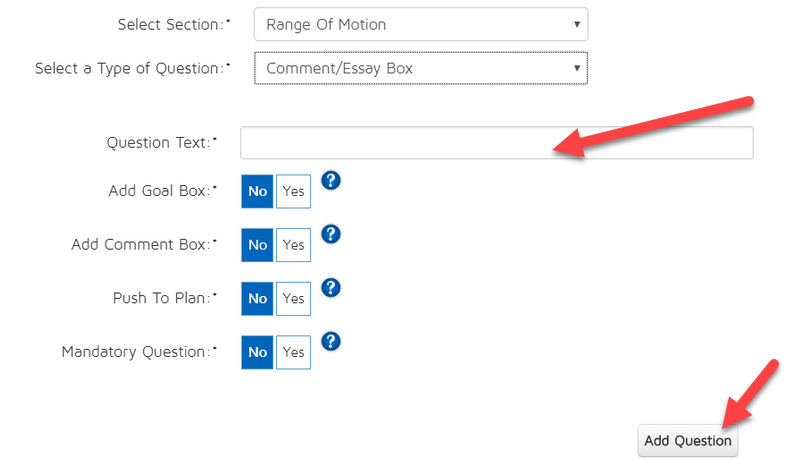The width and height of the screenshot is (810, 471).
Task: Set Add Goal Box to No
Action: 258,191
